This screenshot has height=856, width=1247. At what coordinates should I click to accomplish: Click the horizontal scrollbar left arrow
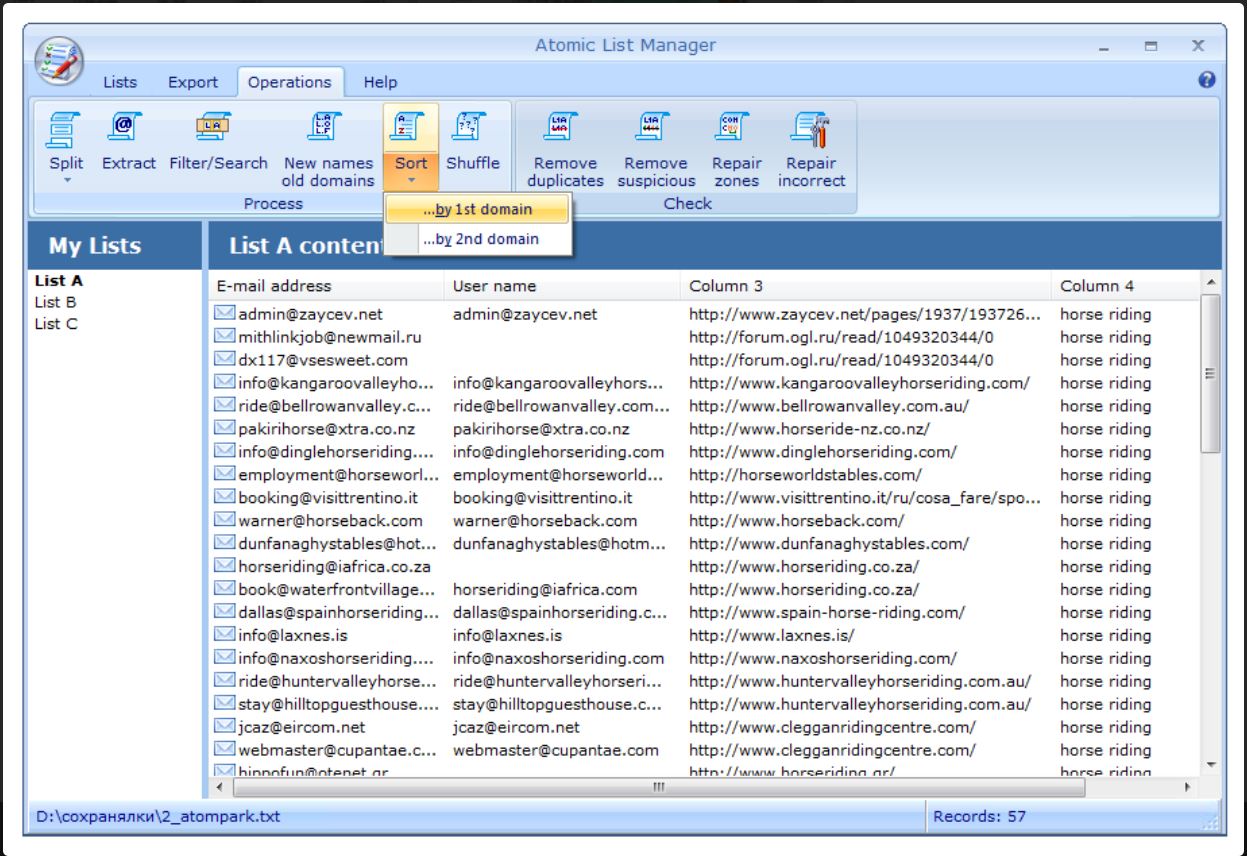coord(219,787)
